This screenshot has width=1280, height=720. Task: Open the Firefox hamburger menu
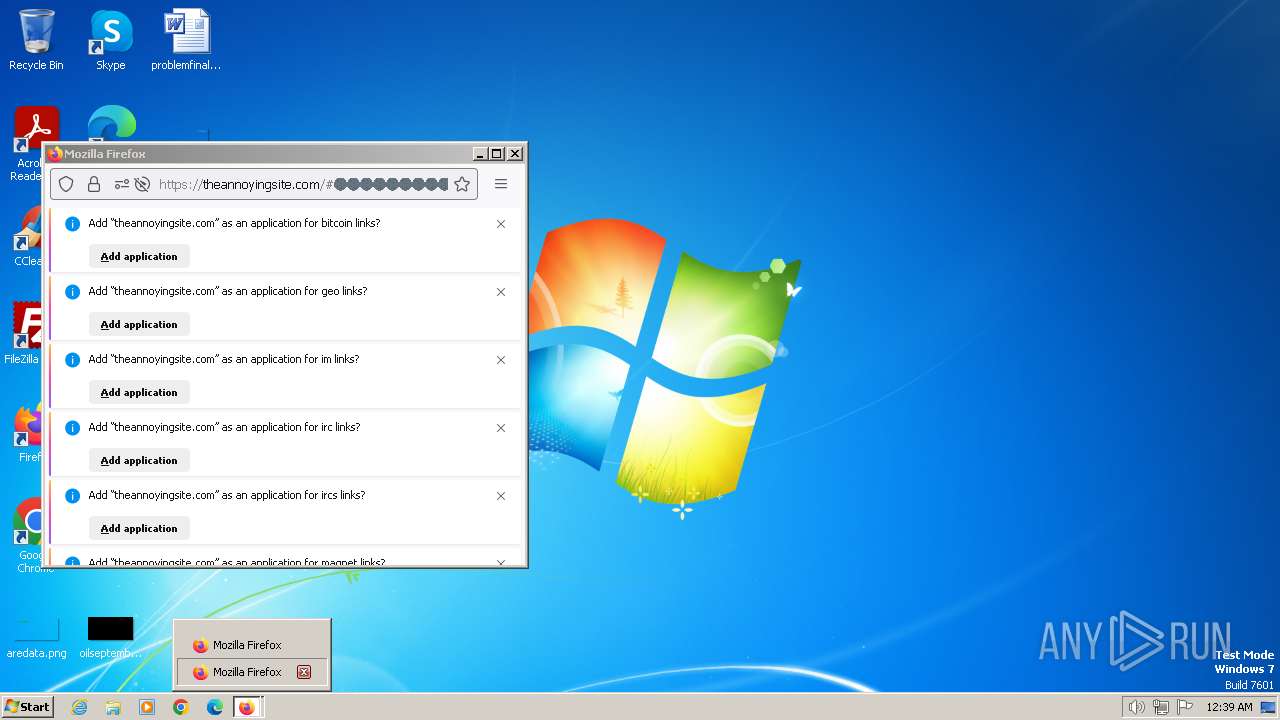[x=501, y=184]
